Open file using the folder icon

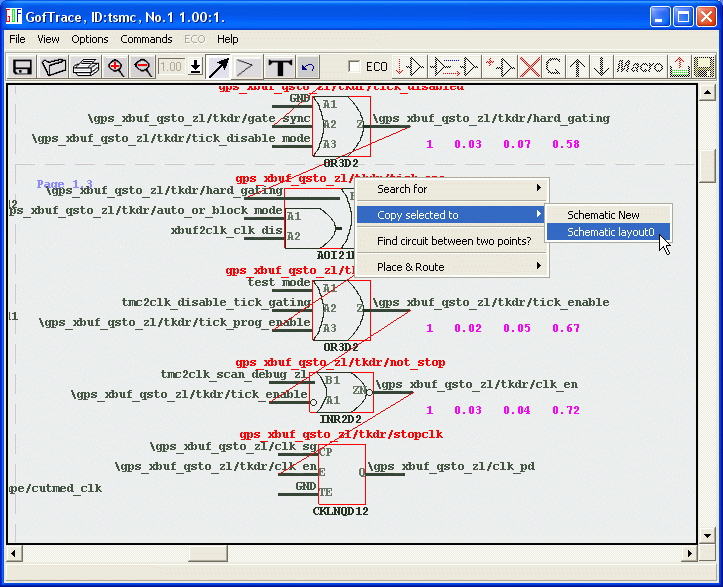click(54, 67)
